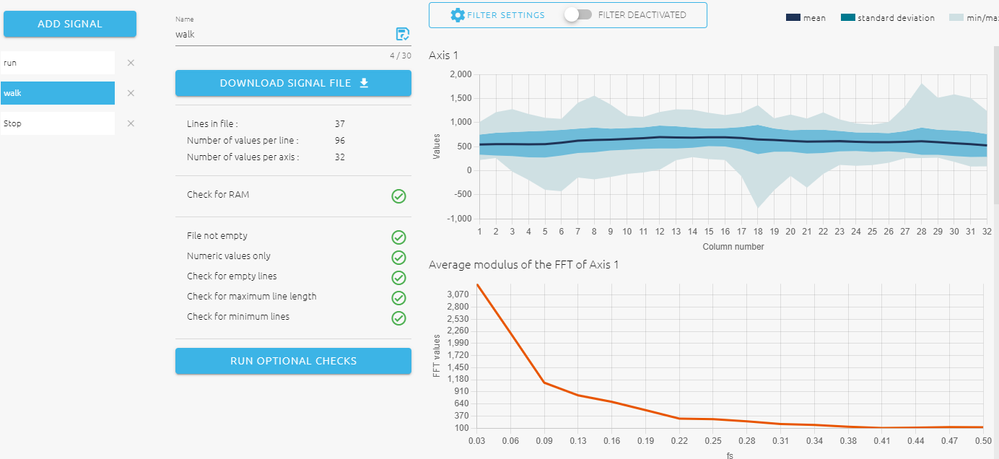
Task: Click the '4 / 30' character counter
Action: pyautogui.click(x=400, y=56)
